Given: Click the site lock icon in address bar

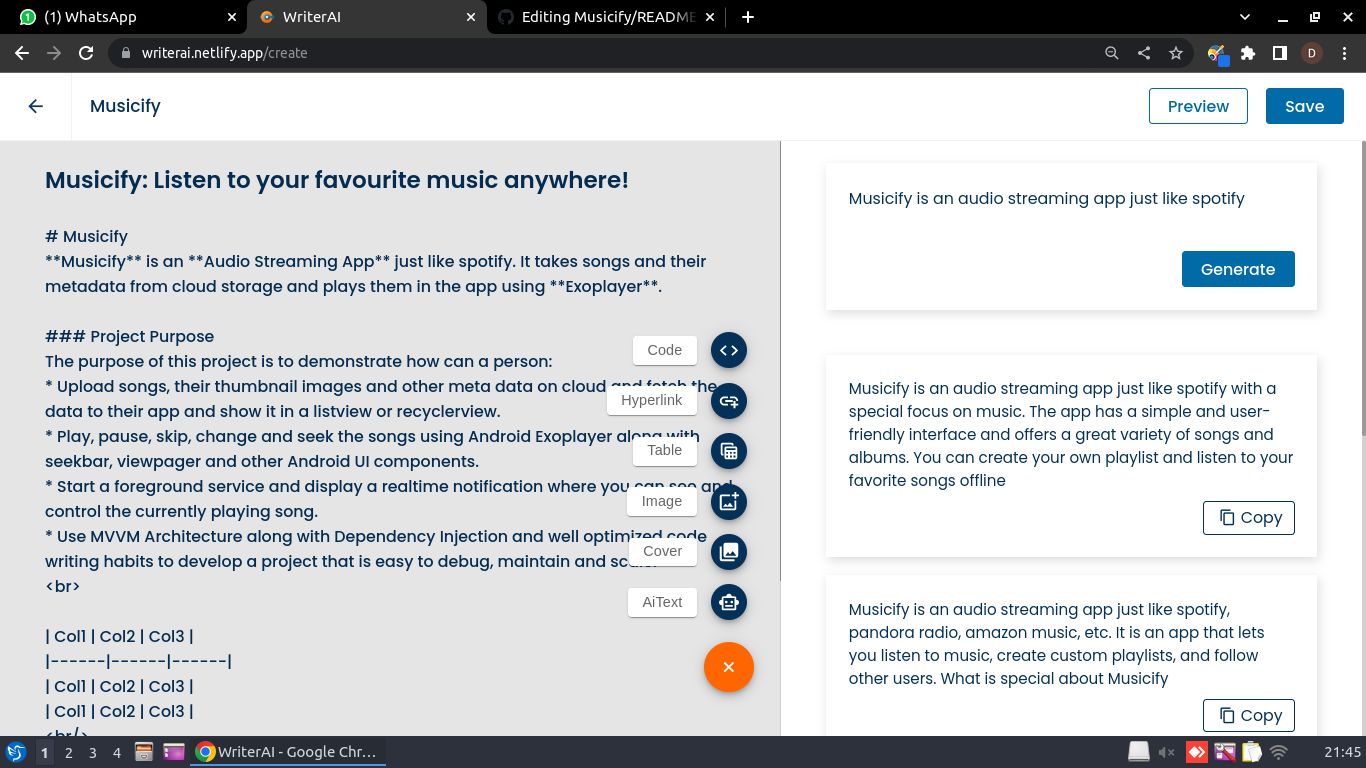Looking at the screenshot, I should coord(125,53).
